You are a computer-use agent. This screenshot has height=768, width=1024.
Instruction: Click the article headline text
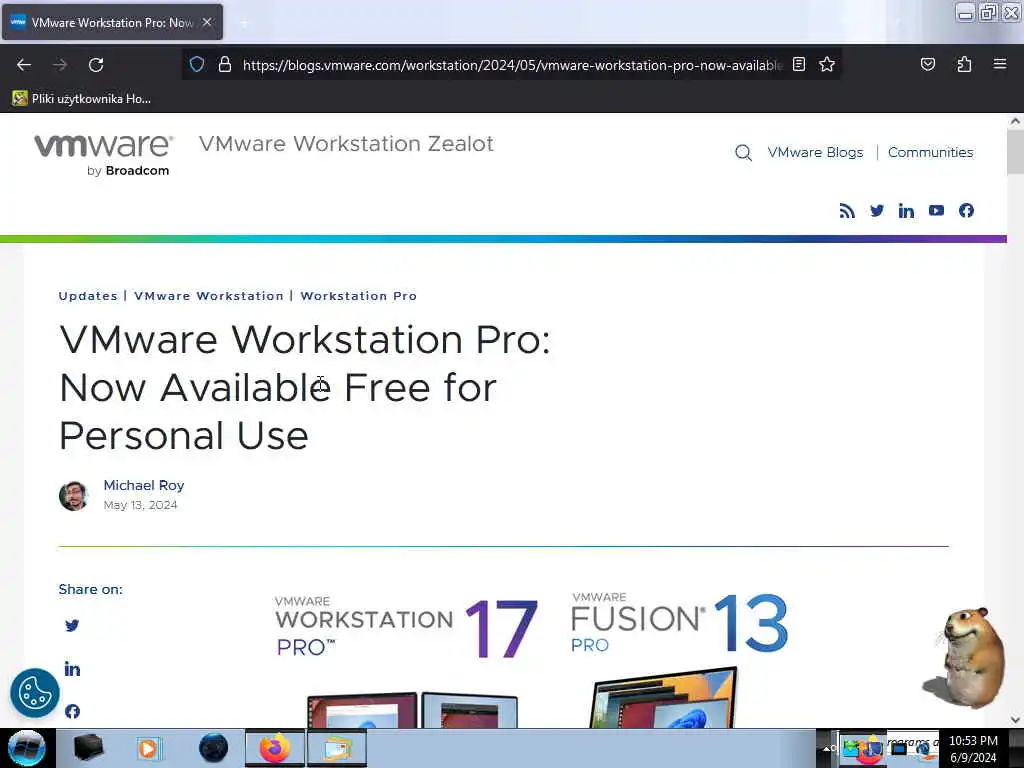click(305, 387)
